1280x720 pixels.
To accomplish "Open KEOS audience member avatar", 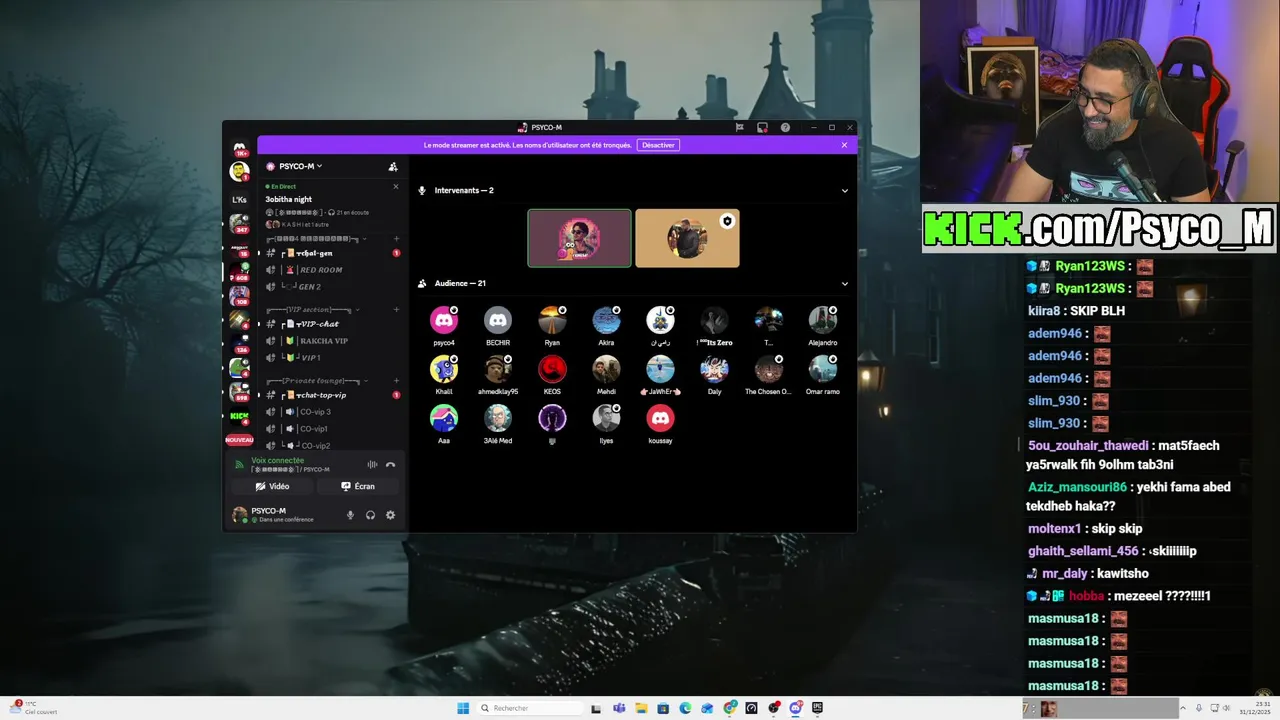I will coord(552,369).
